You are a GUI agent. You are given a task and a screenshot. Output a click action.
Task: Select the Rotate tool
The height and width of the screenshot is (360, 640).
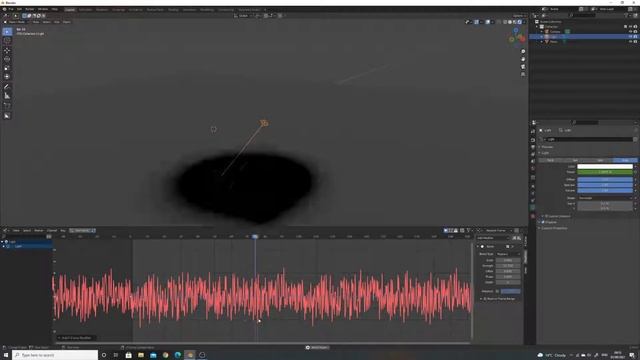click(x=7, y=59)
